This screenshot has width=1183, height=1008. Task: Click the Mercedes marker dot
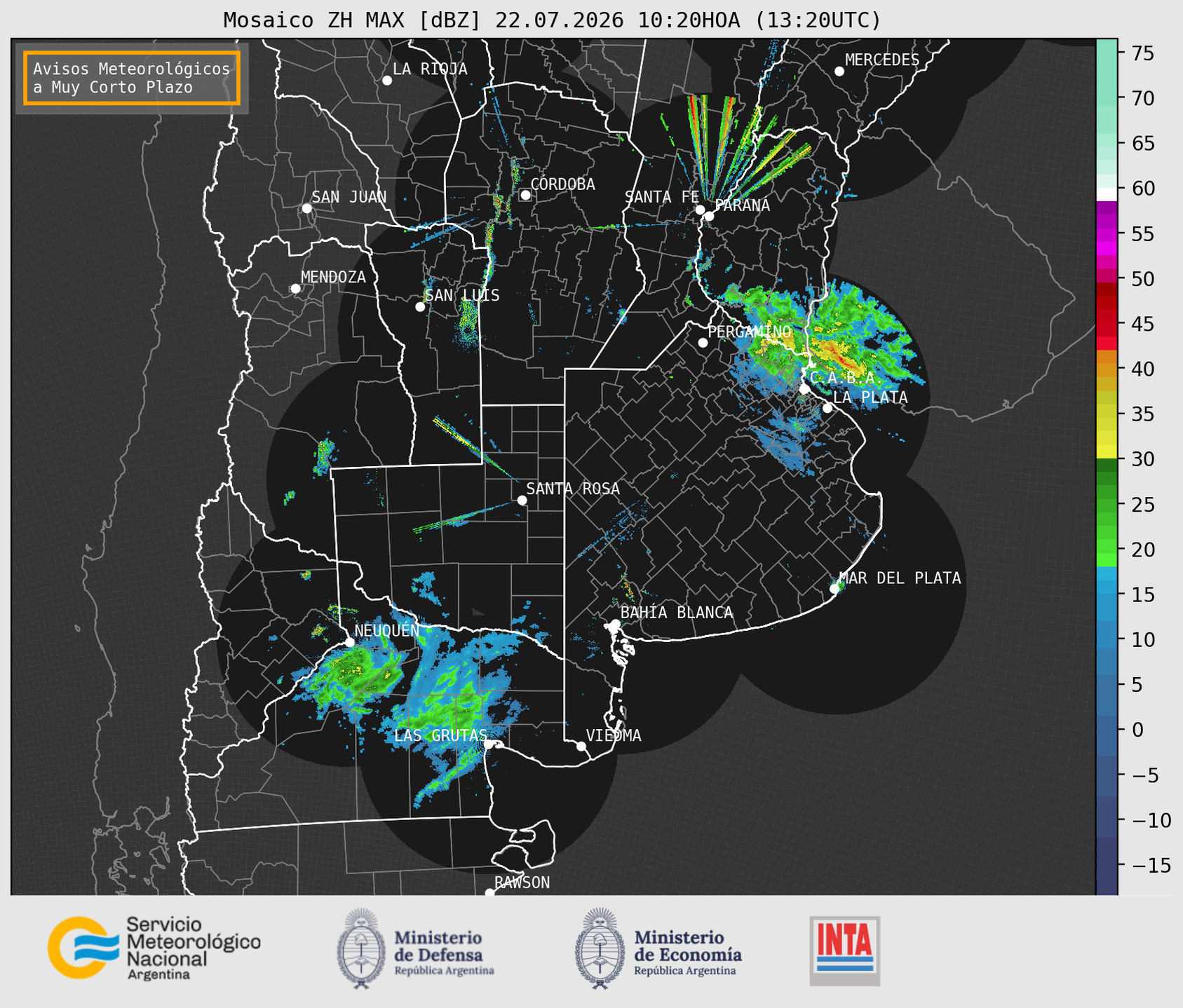tap(839, 71)
